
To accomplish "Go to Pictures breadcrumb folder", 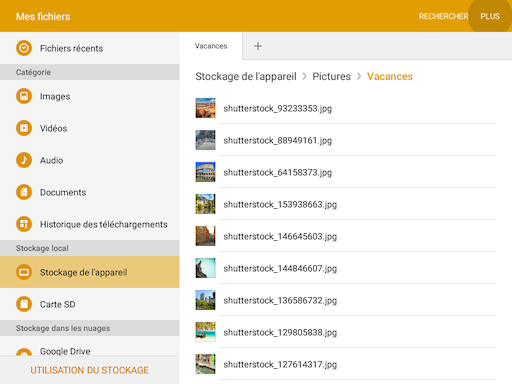I will tap(331, 77).
